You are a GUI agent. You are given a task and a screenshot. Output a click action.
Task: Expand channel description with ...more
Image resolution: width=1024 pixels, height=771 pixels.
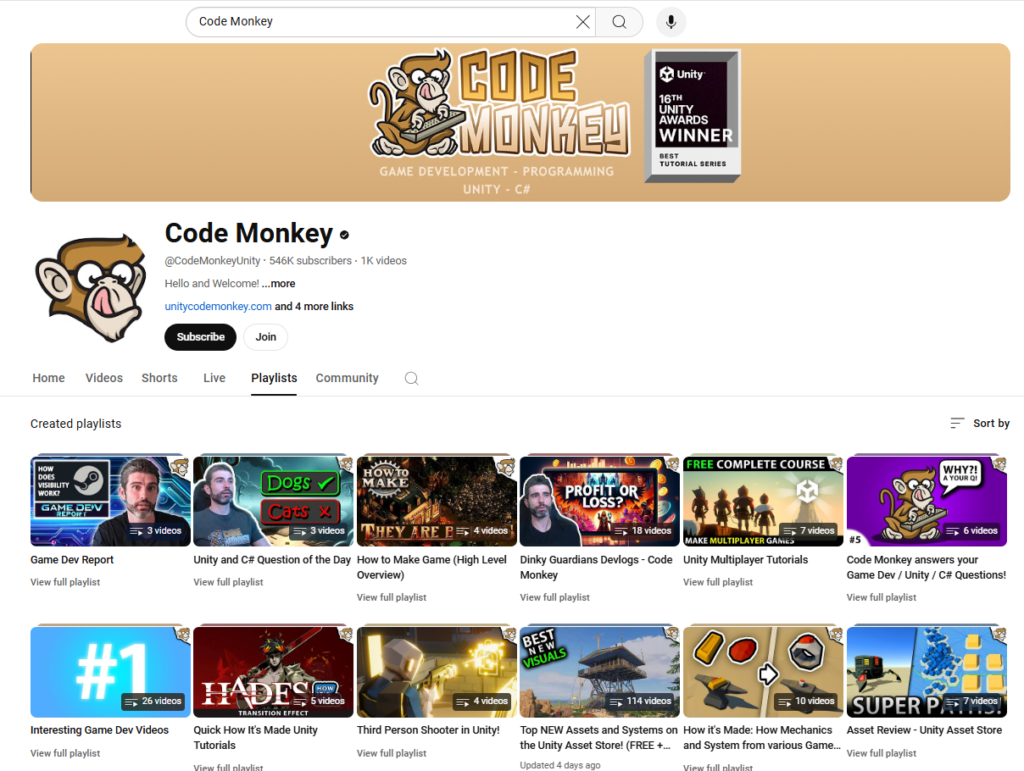[278, 283]
